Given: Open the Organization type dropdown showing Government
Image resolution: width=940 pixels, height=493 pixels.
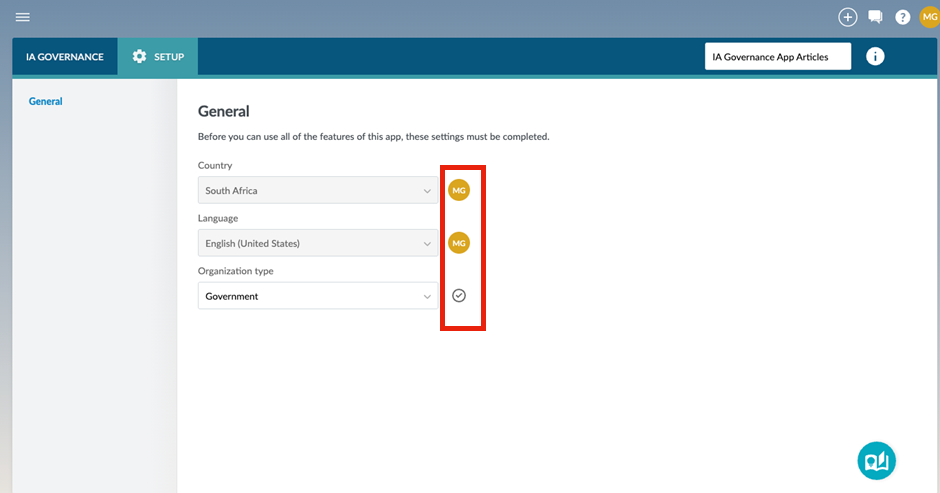Looking at the screenshot, I should (310, 296).
